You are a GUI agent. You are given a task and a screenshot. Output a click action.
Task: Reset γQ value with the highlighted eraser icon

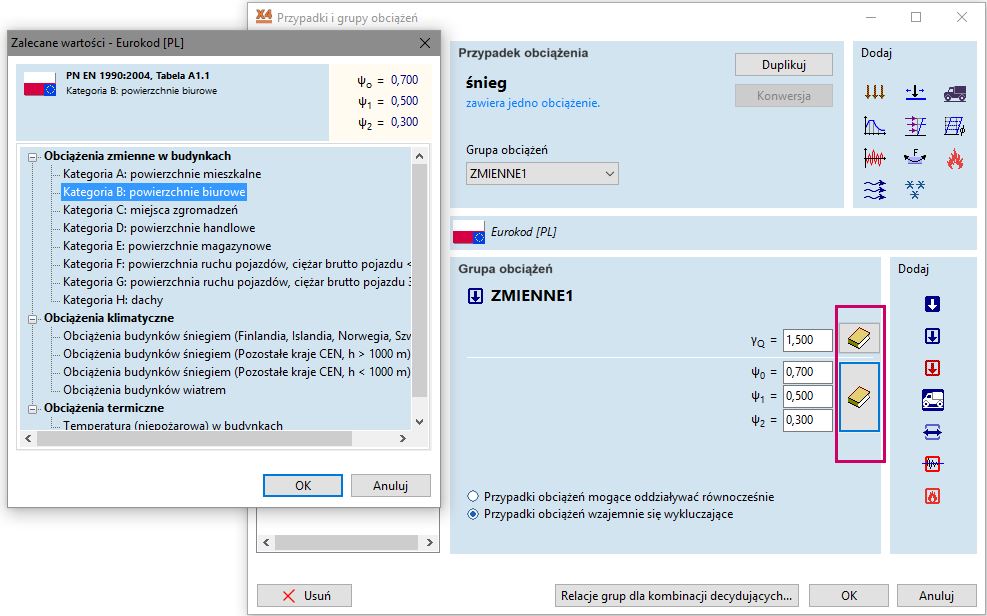click(860, 337)
